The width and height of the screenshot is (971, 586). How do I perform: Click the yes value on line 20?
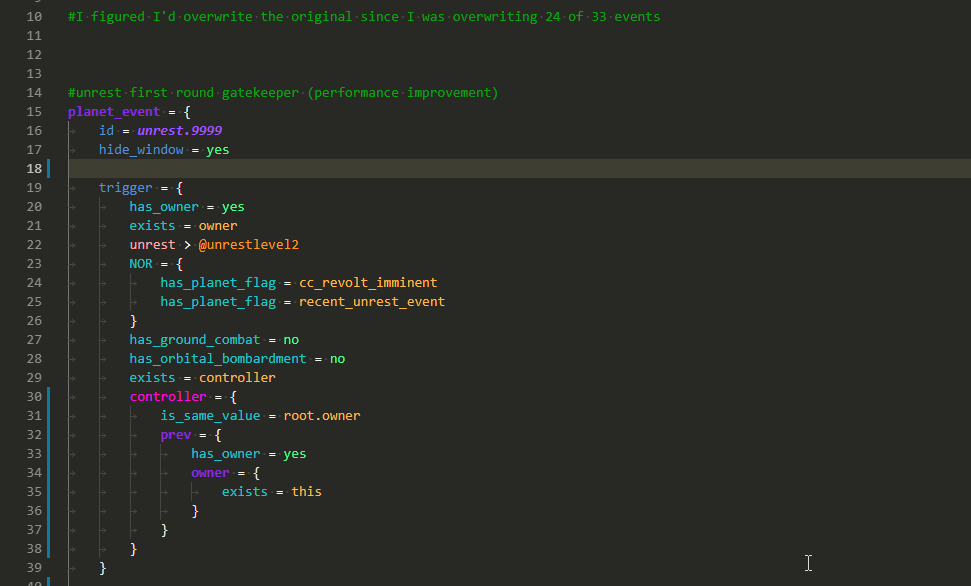click(233, 207)
